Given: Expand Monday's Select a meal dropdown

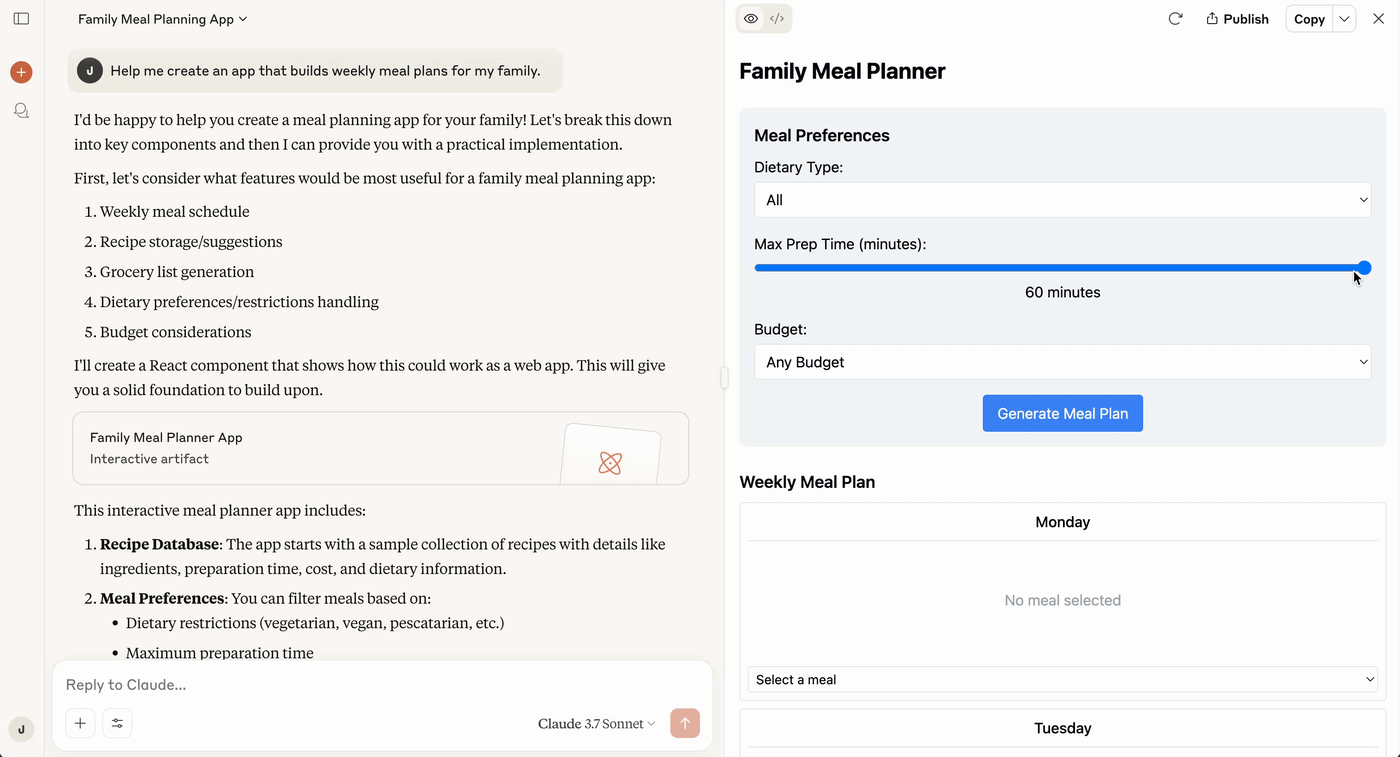Looking at the screenshot, I should pyautogui.click(x=1062, y=680).
